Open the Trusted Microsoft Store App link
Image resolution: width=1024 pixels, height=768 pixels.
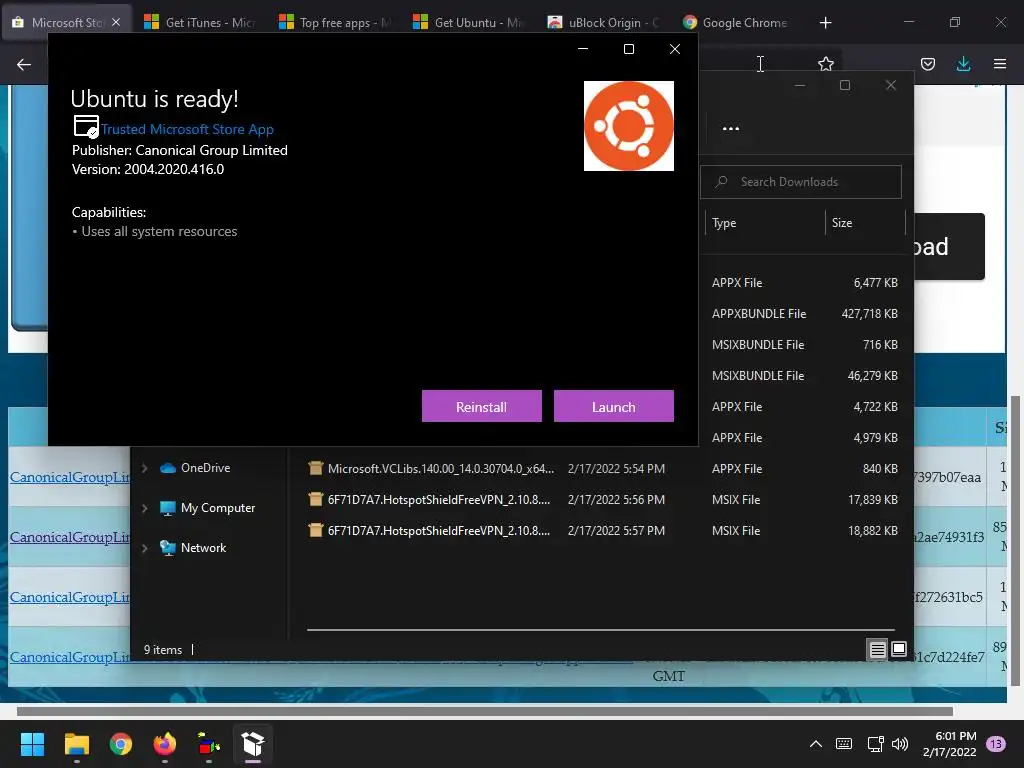(187, 129)
